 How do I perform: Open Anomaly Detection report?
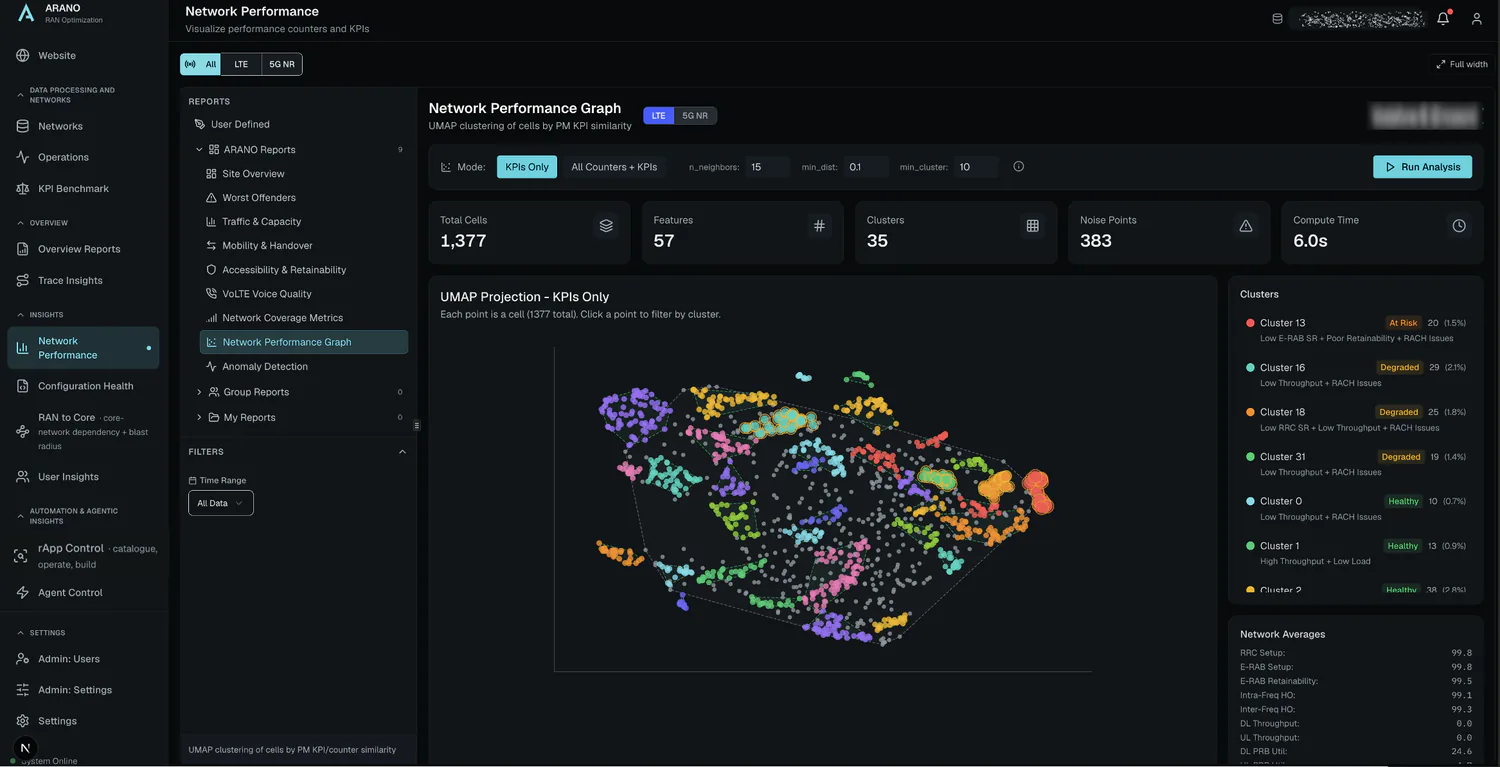pyautogui.click(x=304, y=367)
